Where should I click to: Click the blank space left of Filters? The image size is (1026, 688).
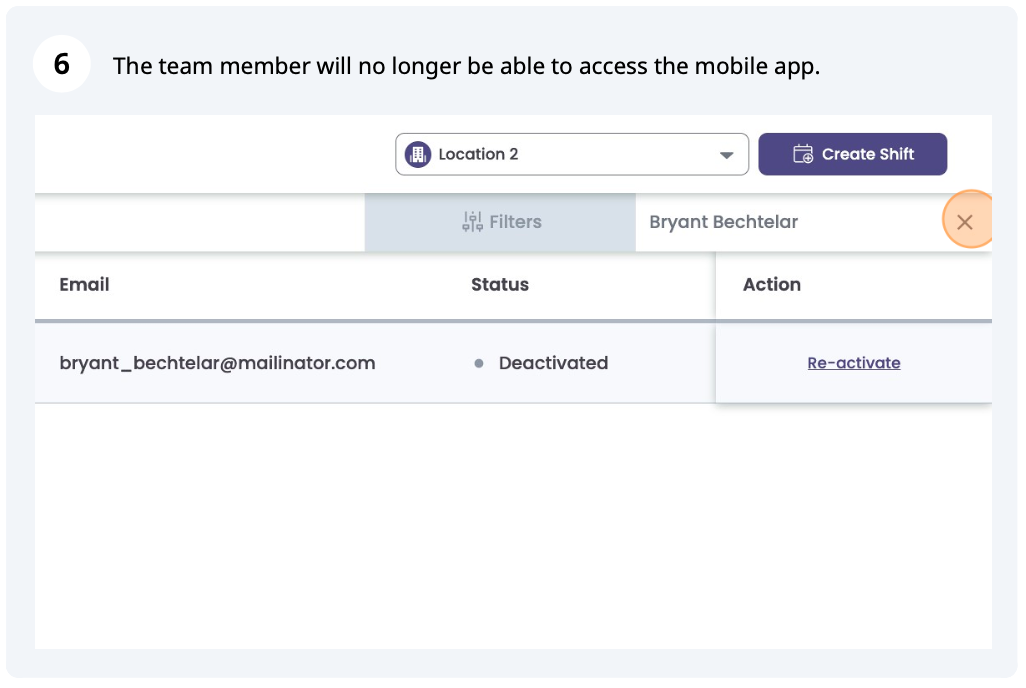[x=200, y=222]
